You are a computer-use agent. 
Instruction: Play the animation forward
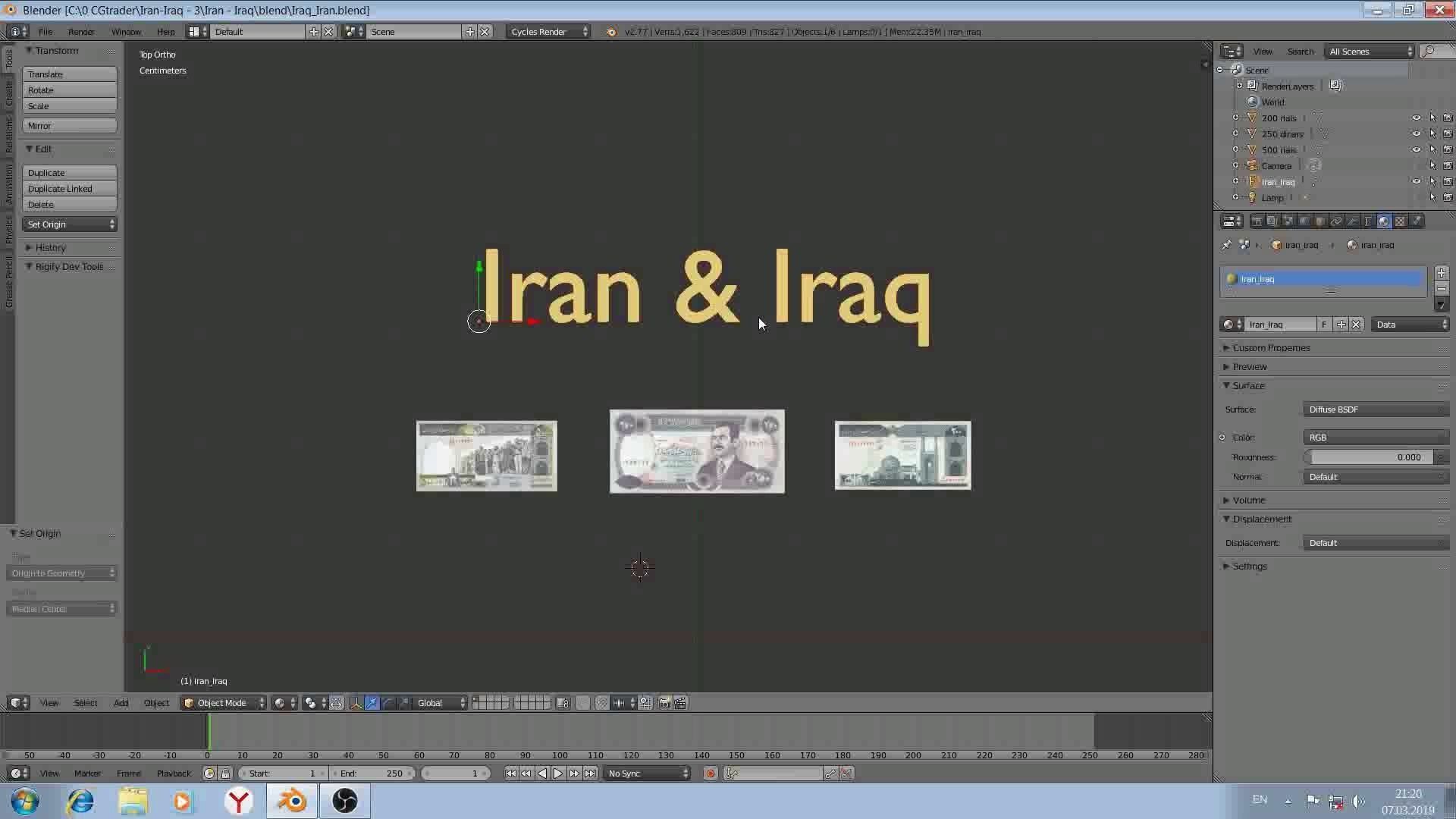558,773
